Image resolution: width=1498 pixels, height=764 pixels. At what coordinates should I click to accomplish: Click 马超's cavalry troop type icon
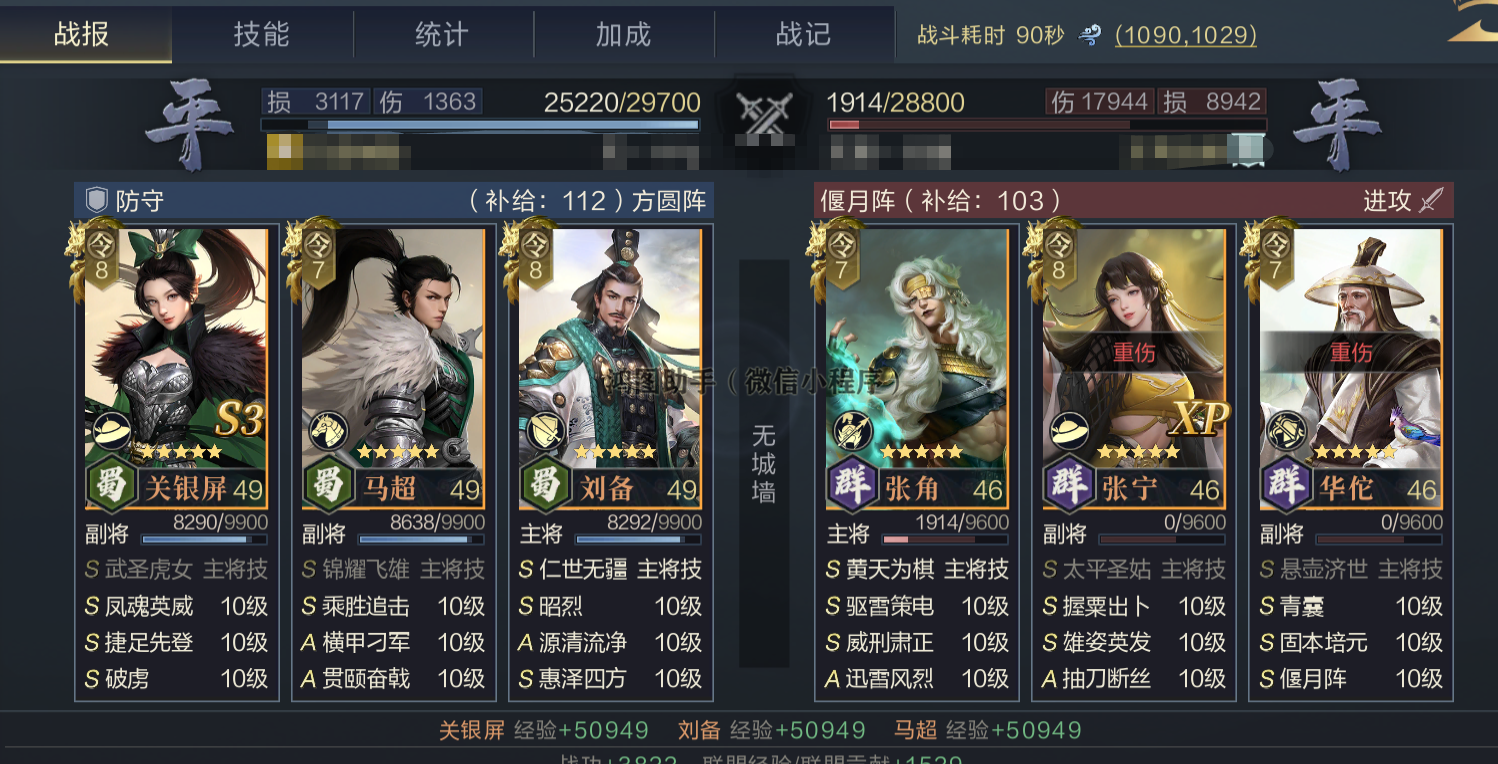point(328,432)
